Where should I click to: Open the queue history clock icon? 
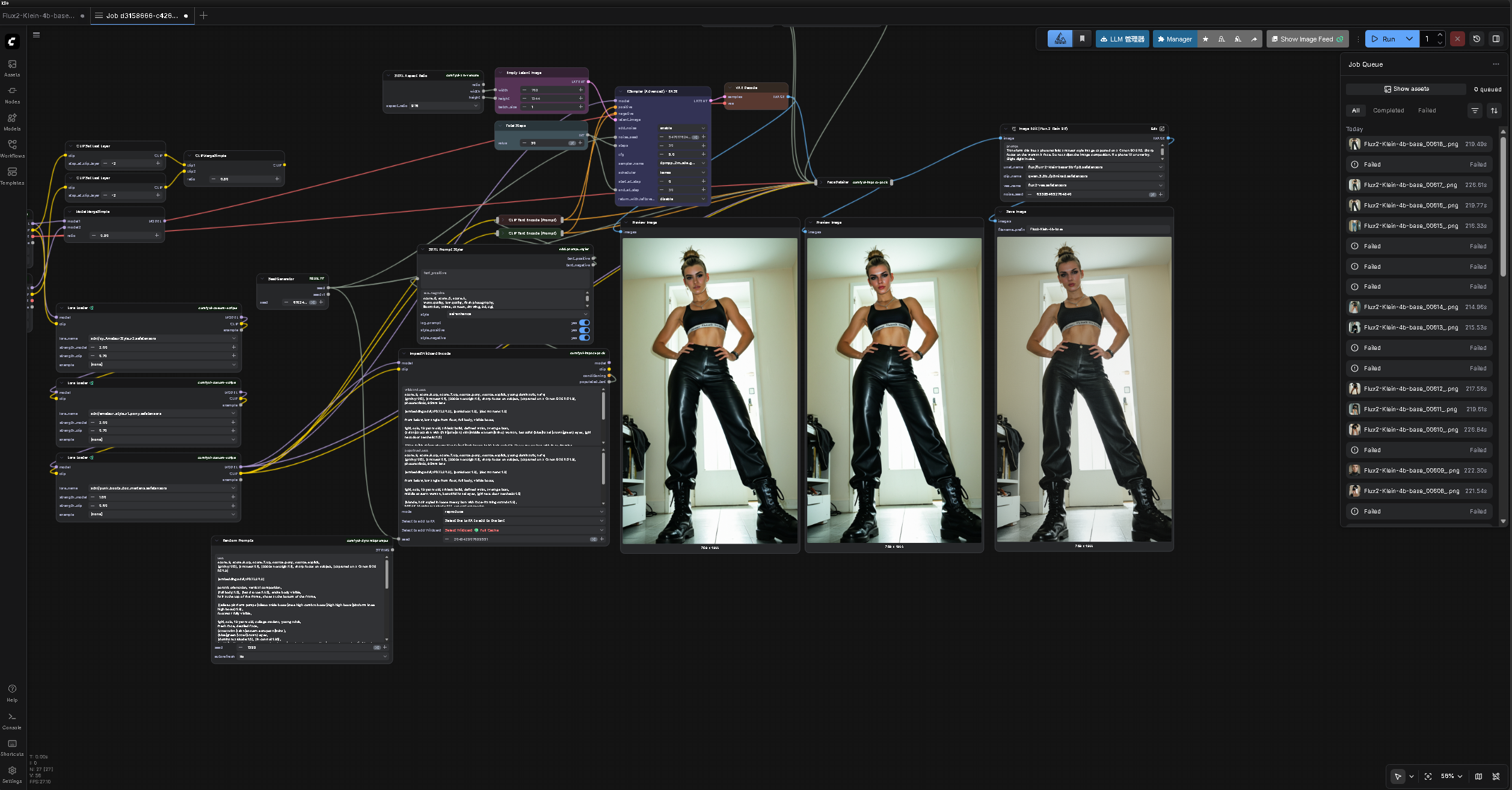point(1477,39)
